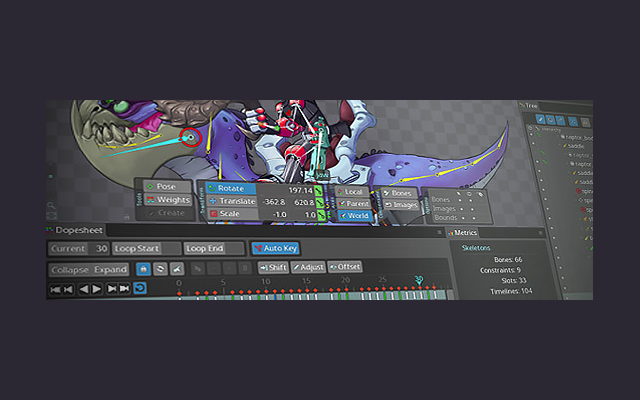Click the Loop End field

click(214, 248)
